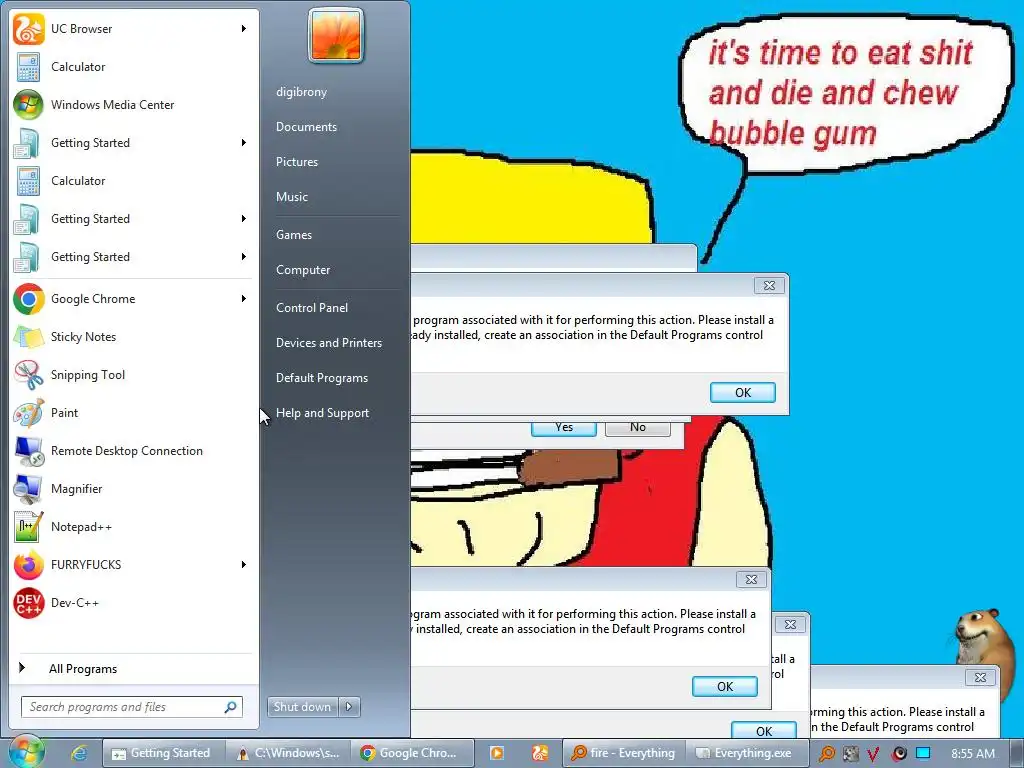Image resolution: width=1024 pixels, height=768 pixels.
Task: Launch UC Browser from the Start menu list
Action: pos(134,29)
